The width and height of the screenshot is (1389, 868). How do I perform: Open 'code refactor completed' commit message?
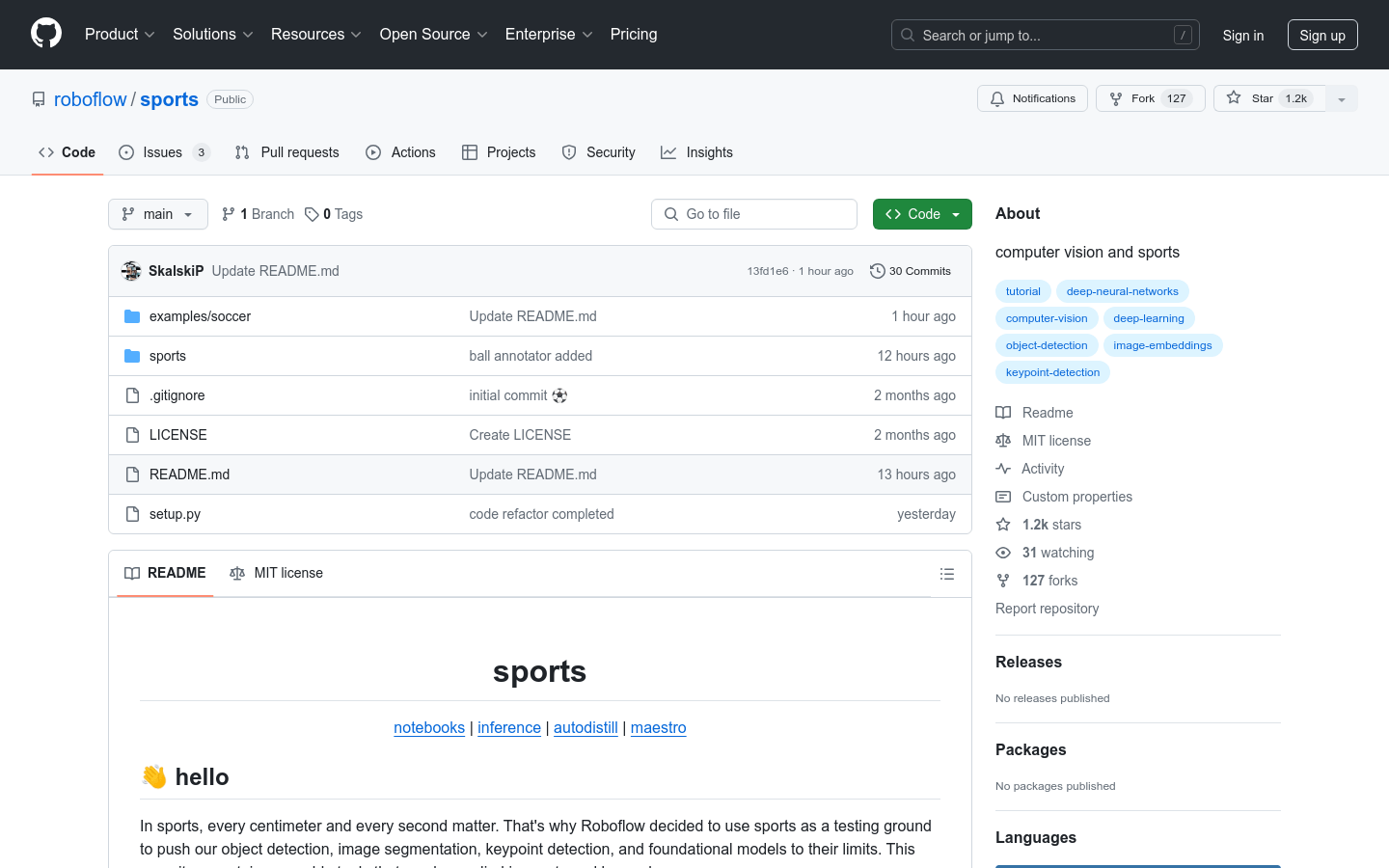click(x=541, y=514)
